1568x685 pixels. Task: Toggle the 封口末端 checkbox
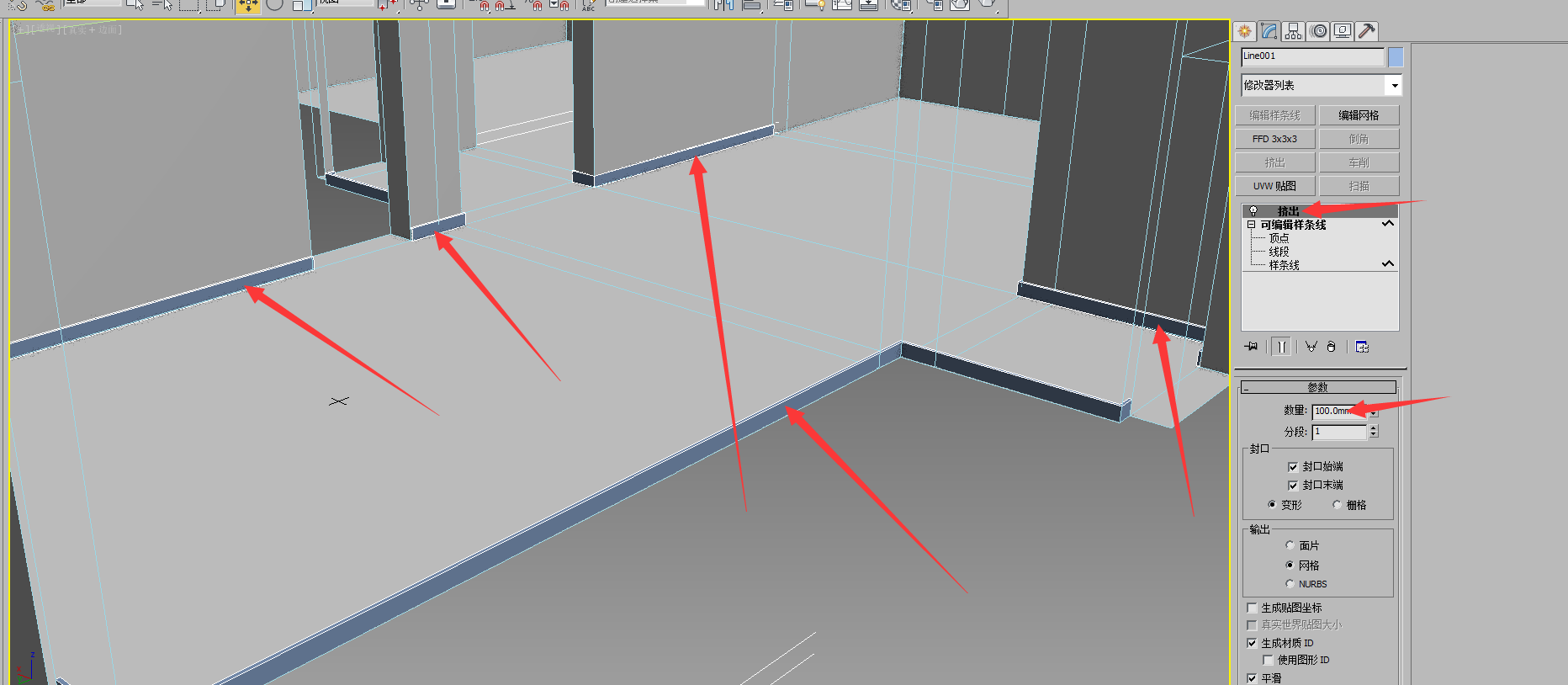(1293, 486)
